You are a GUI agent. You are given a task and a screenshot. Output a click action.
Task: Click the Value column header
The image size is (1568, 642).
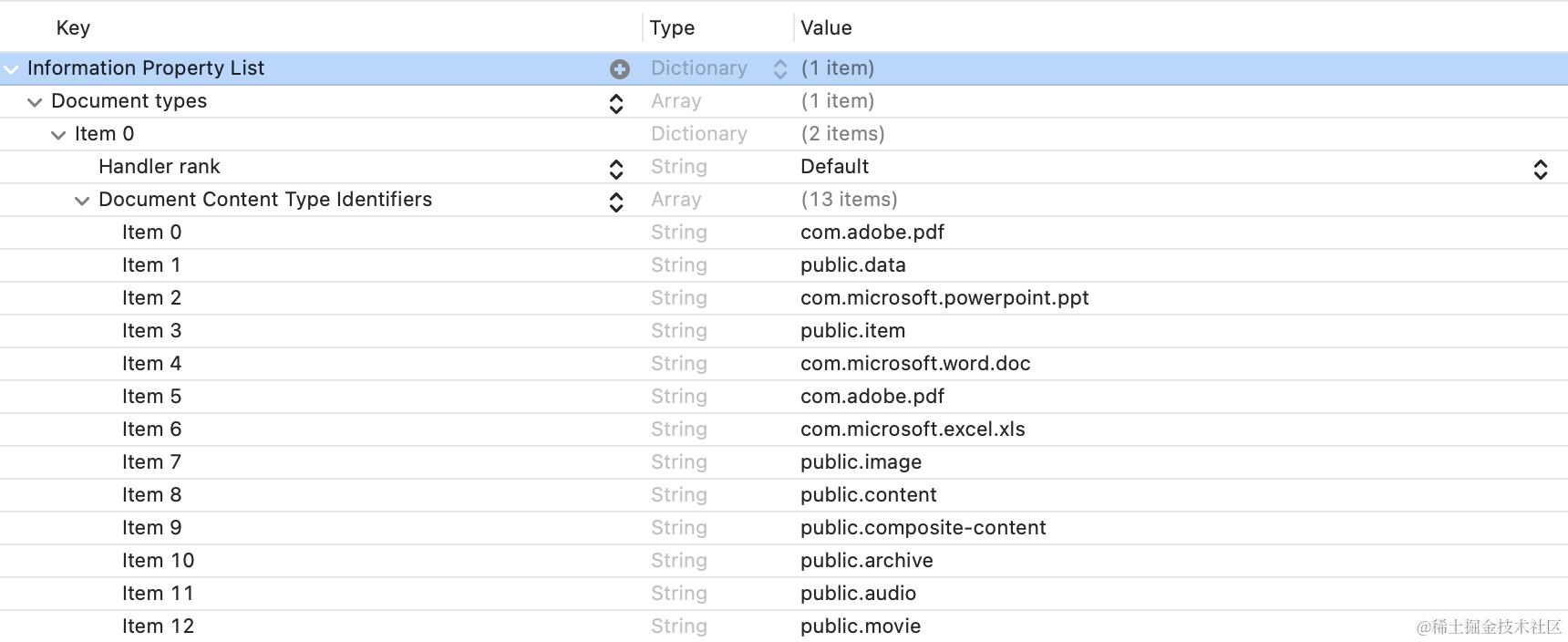[826, 27]
